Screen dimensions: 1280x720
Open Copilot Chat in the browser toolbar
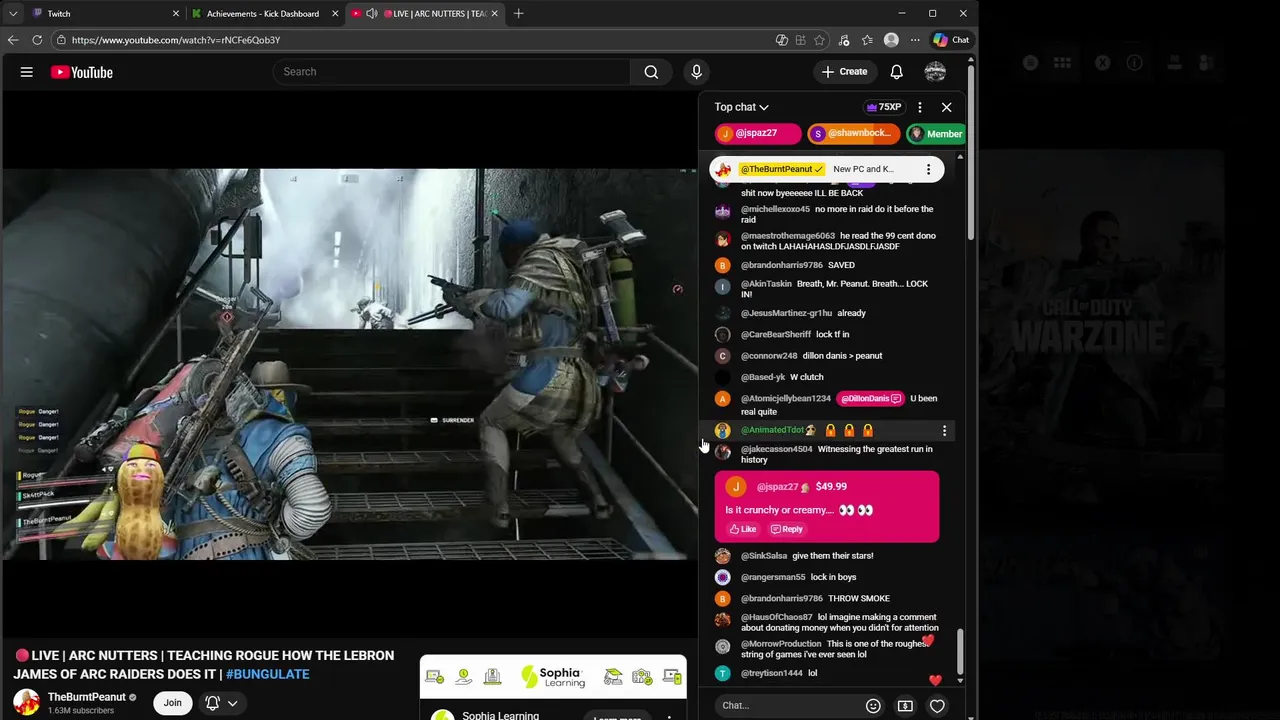point(951,40)
